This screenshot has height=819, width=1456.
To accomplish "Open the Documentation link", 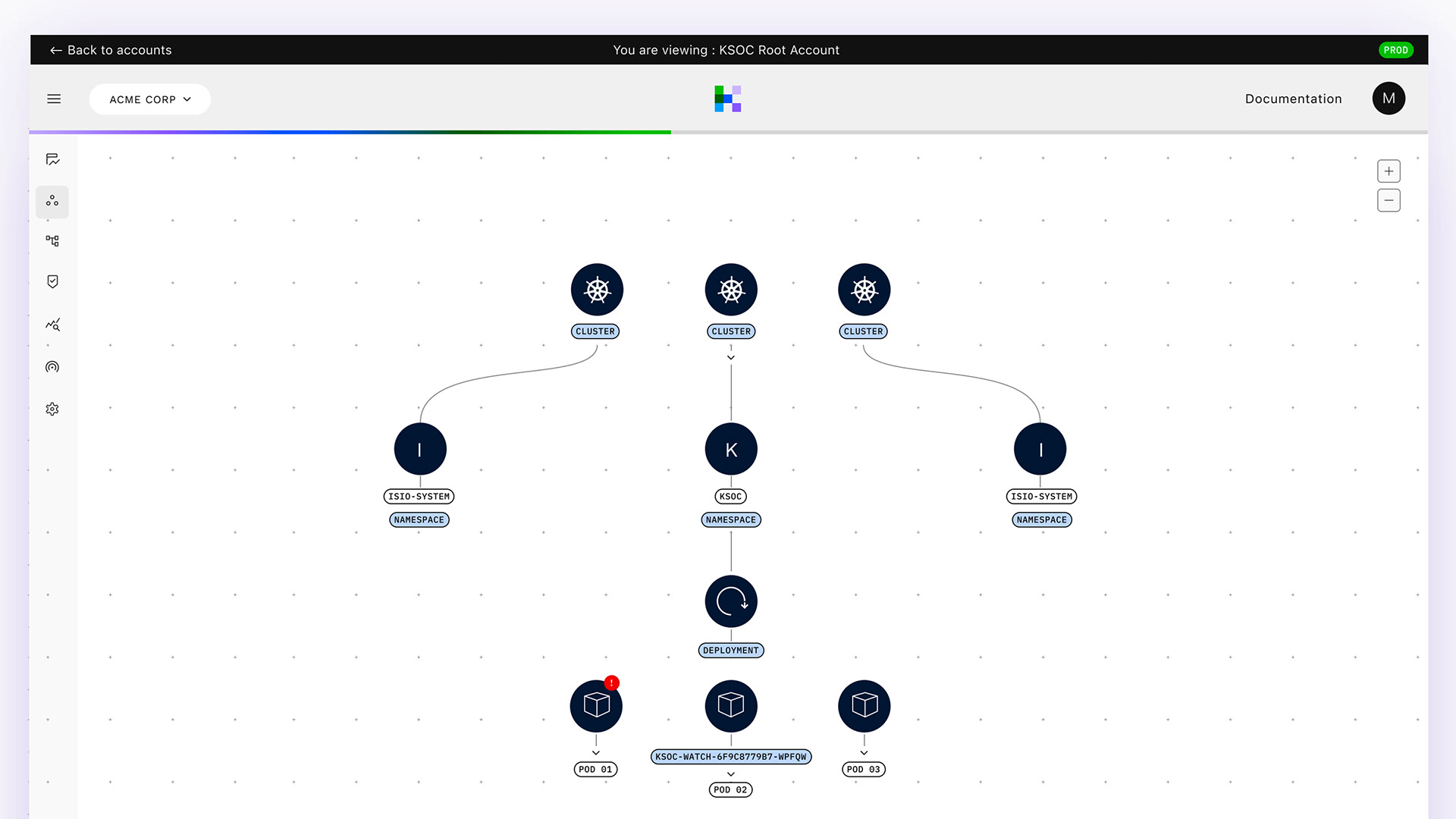I will pyautogui.click(x=1293, y=99).
